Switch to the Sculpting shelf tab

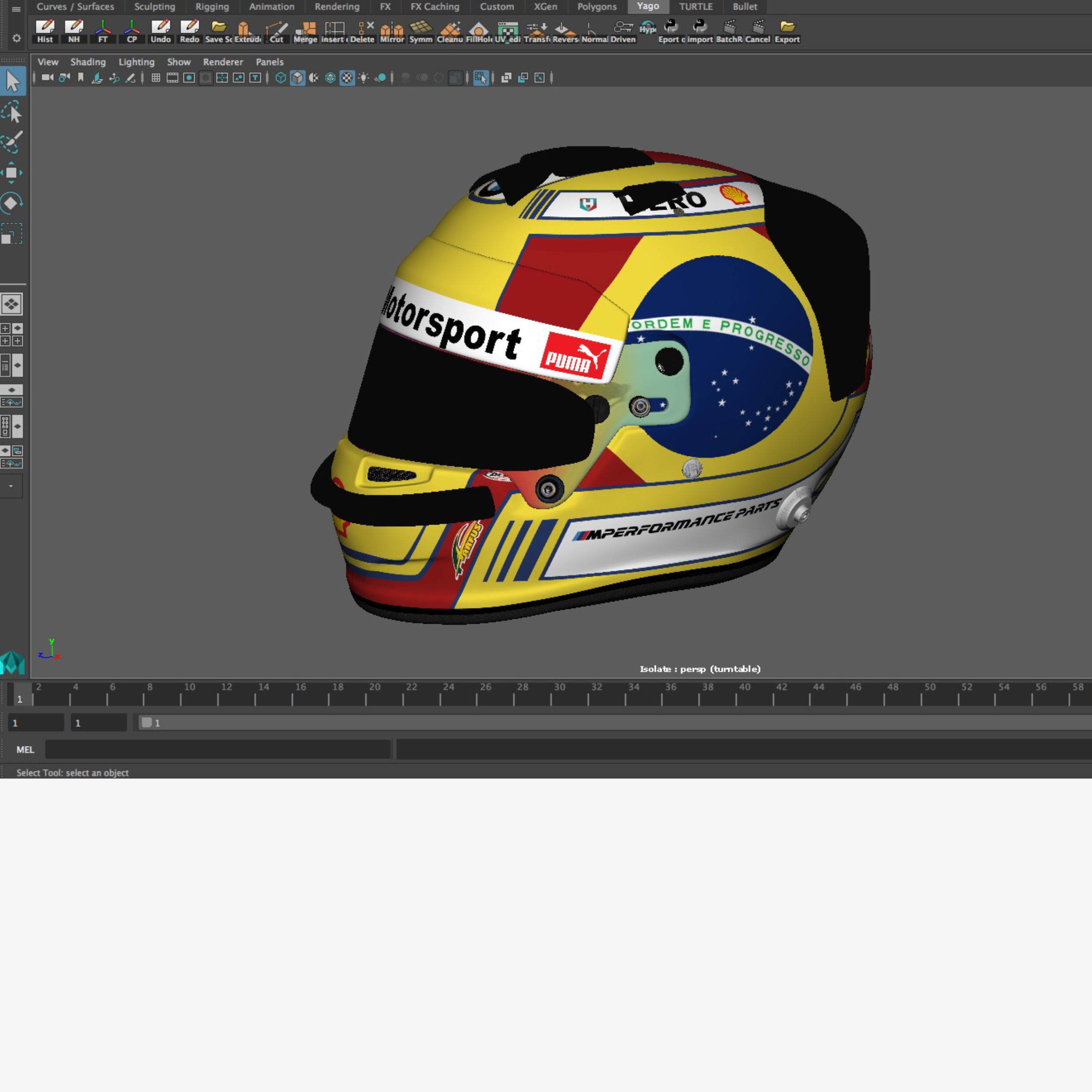tap(154, 7)
